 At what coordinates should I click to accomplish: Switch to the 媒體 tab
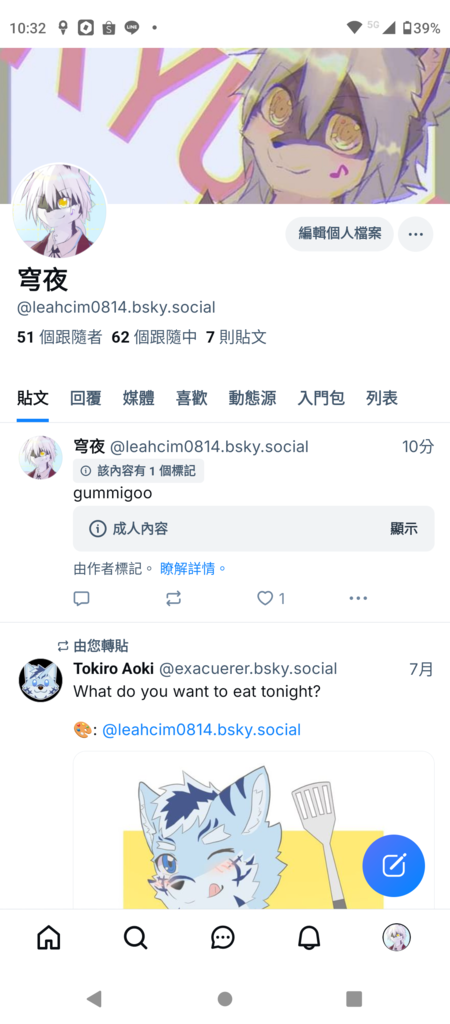click(x=138, y=398)
